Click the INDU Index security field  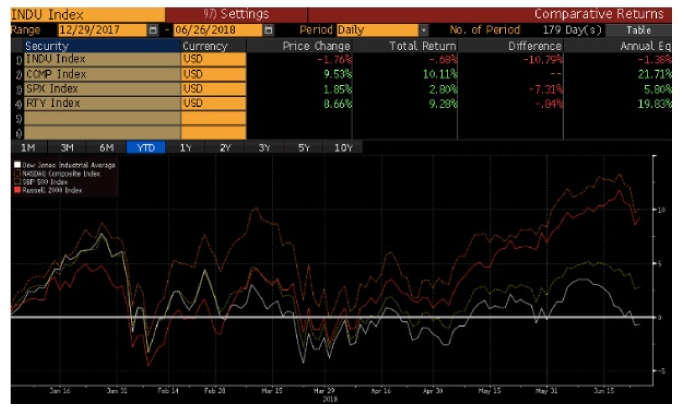pos(102,59)
